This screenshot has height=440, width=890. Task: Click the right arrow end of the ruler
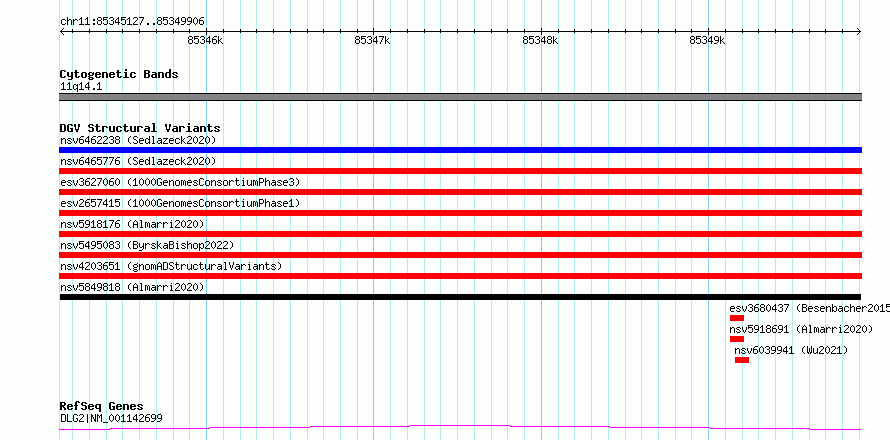[x=859, y=32]
